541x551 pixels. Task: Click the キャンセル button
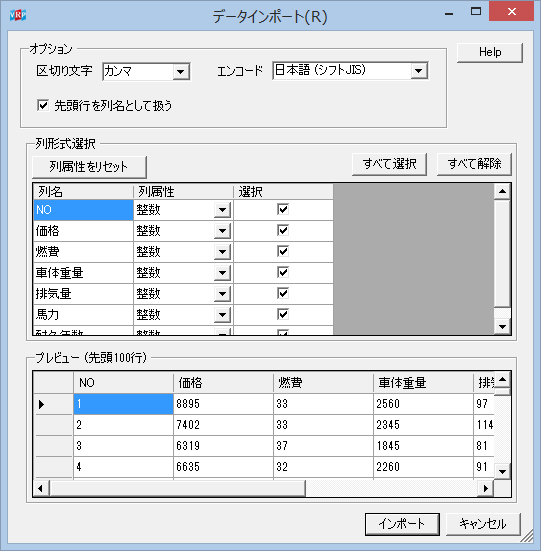[x=483, y=524]
